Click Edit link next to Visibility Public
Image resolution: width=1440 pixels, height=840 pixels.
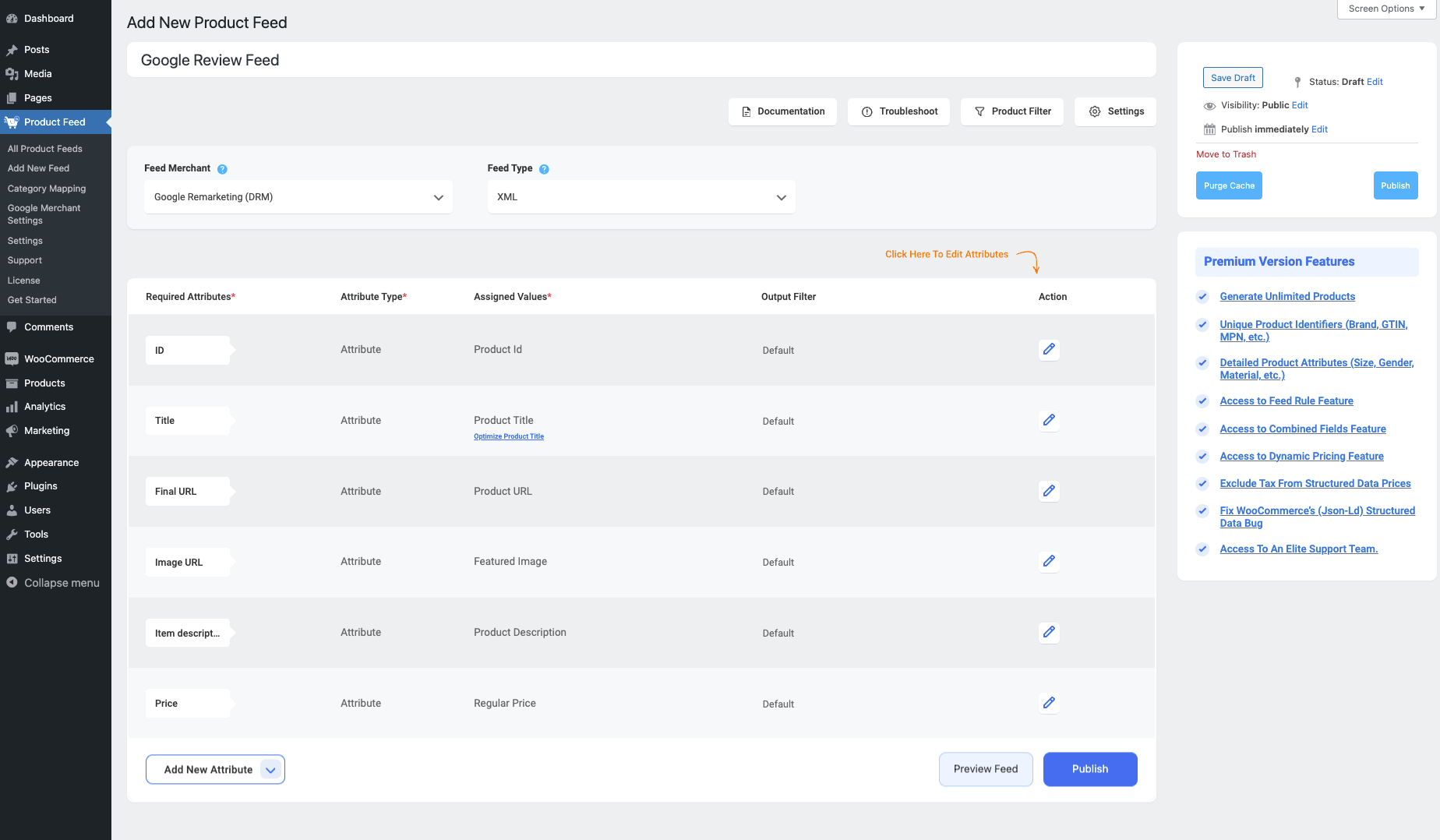click(x=1300, y=105)
